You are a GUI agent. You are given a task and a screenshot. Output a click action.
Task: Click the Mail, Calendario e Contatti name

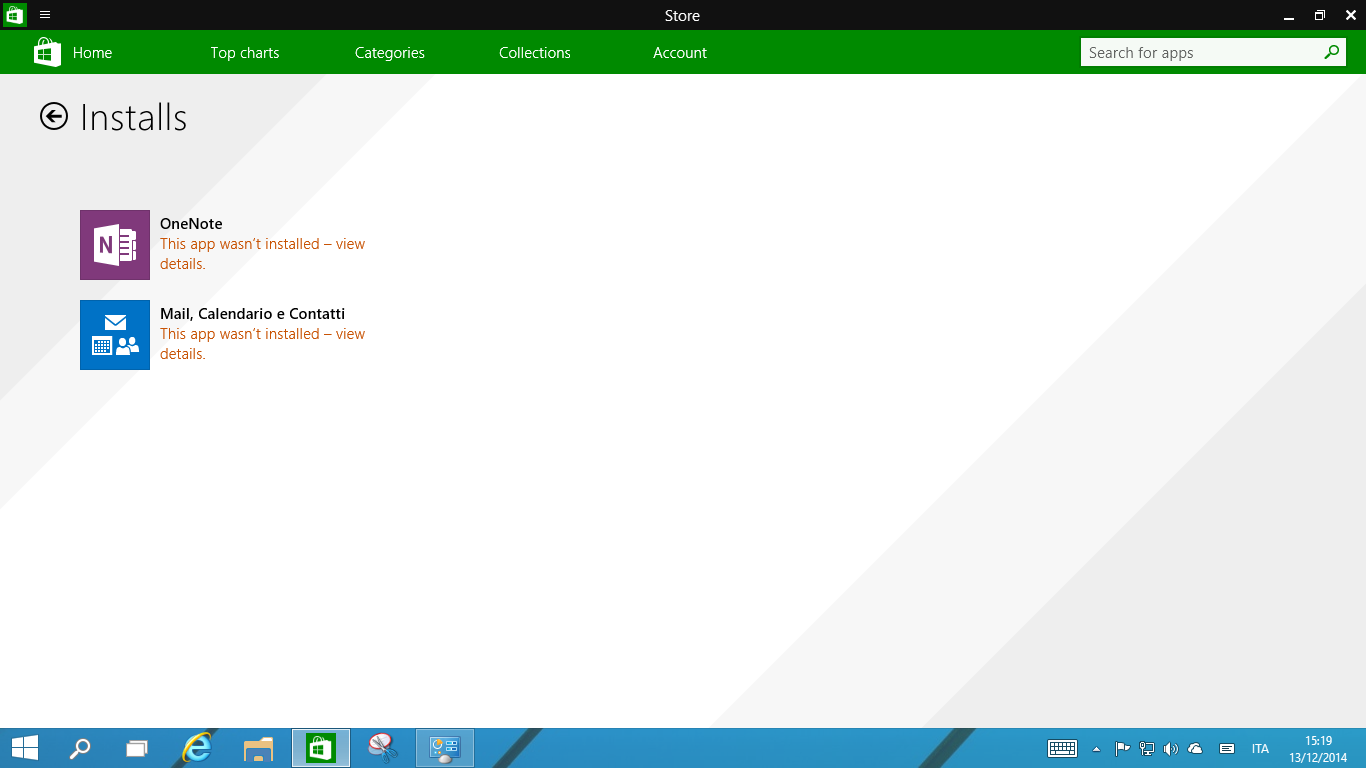click(252, 314)
